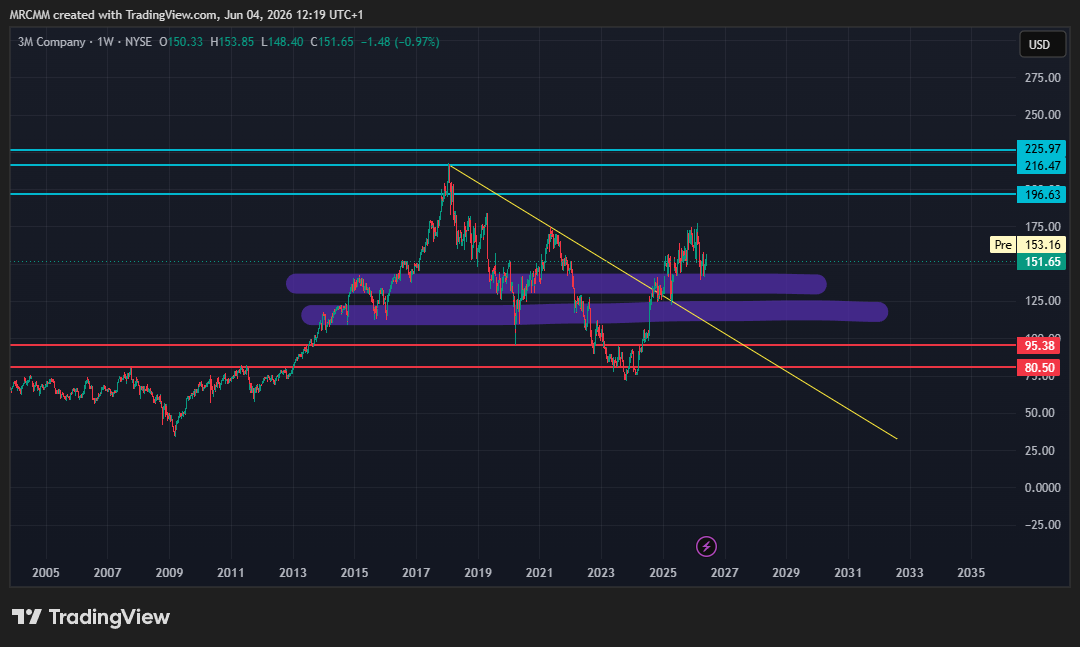The image size is (1080, 647).
Task: Click the 80.50 red price label
Action: pos(1039,367)
